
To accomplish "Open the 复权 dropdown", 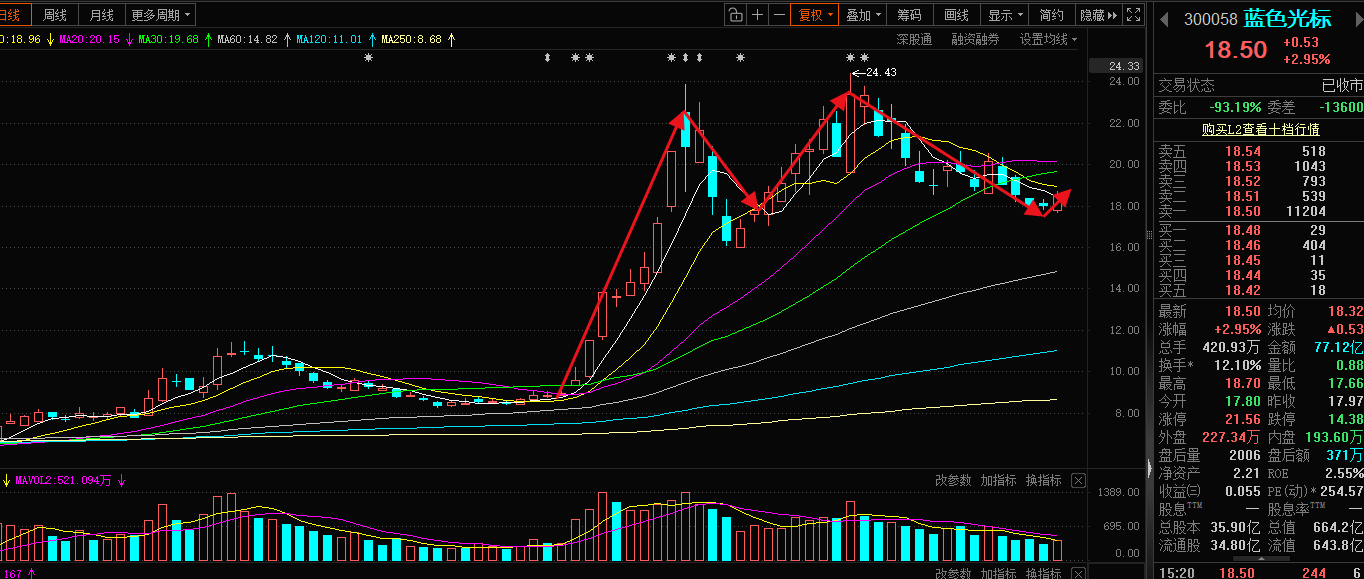I will (815, 15).
